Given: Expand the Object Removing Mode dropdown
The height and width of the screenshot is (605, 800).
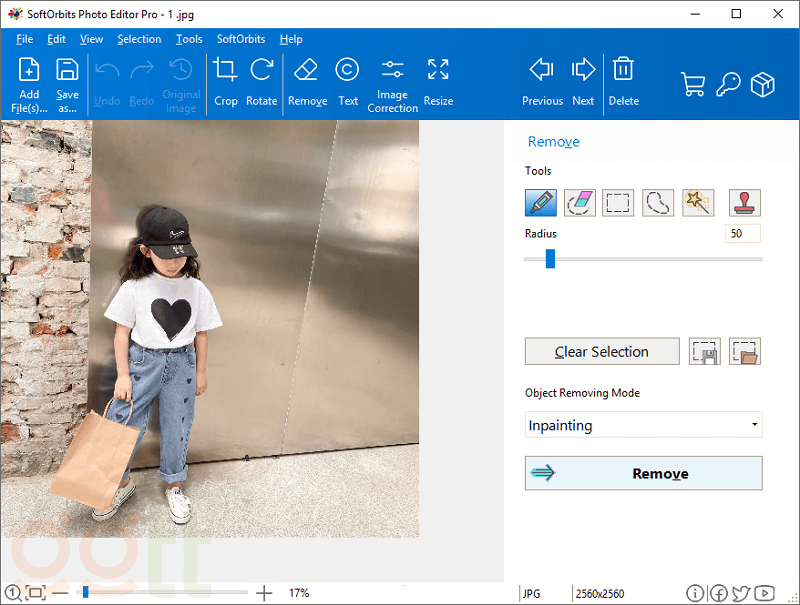Looking at the screenshot, I should click(643, 425).
